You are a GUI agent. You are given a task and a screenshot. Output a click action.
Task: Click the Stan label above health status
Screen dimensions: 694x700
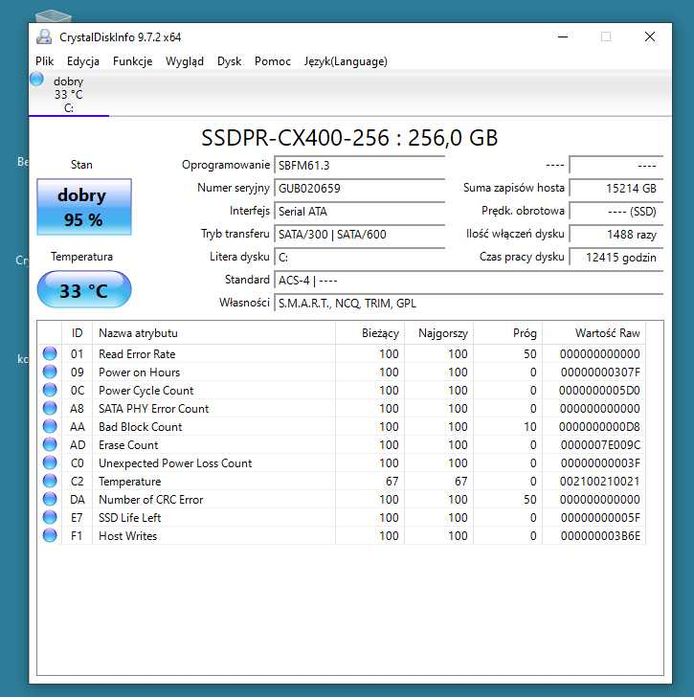[x=81, y=165]
